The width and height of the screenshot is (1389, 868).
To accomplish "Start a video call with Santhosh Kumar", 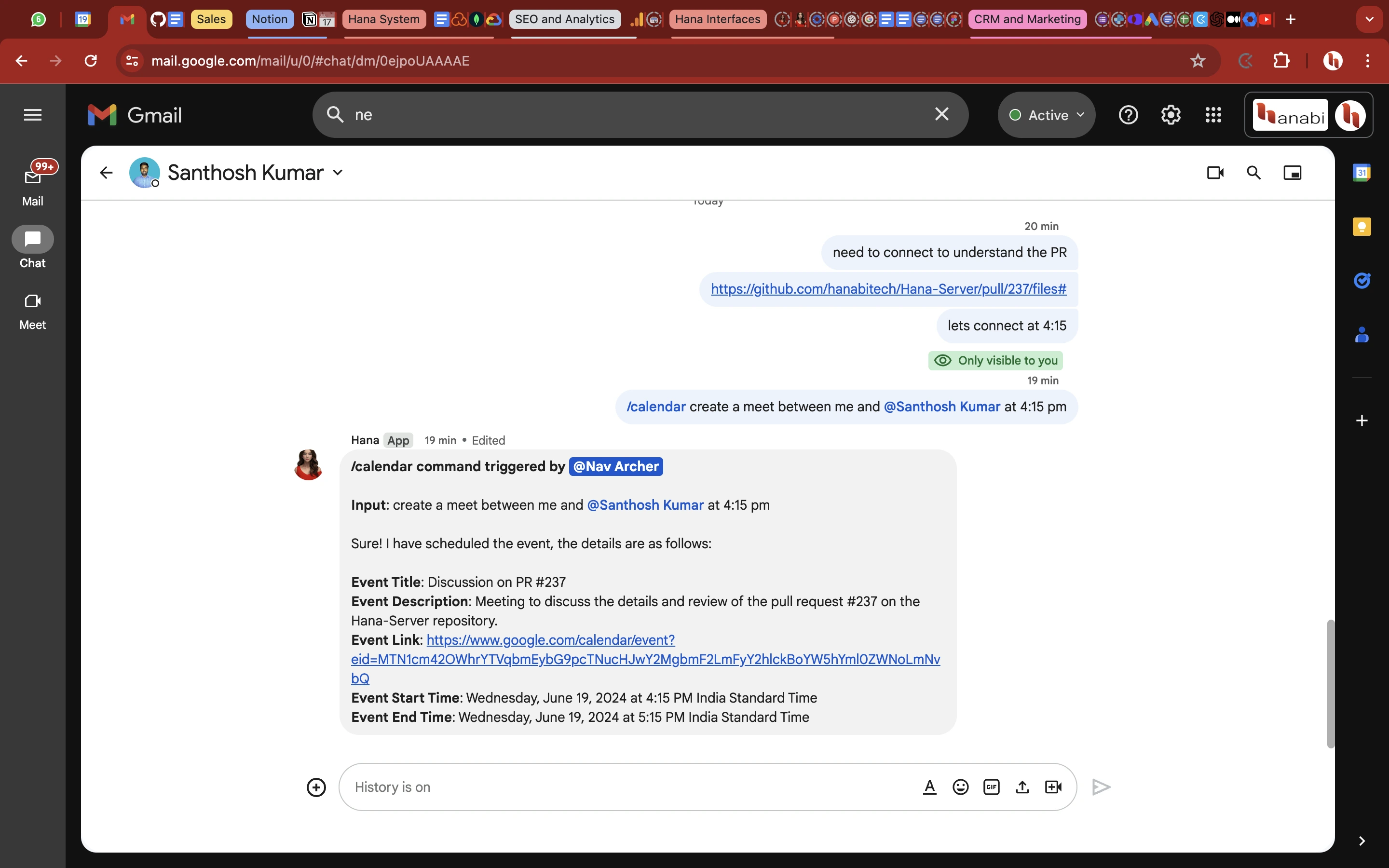I will [x=1215, y=173].
